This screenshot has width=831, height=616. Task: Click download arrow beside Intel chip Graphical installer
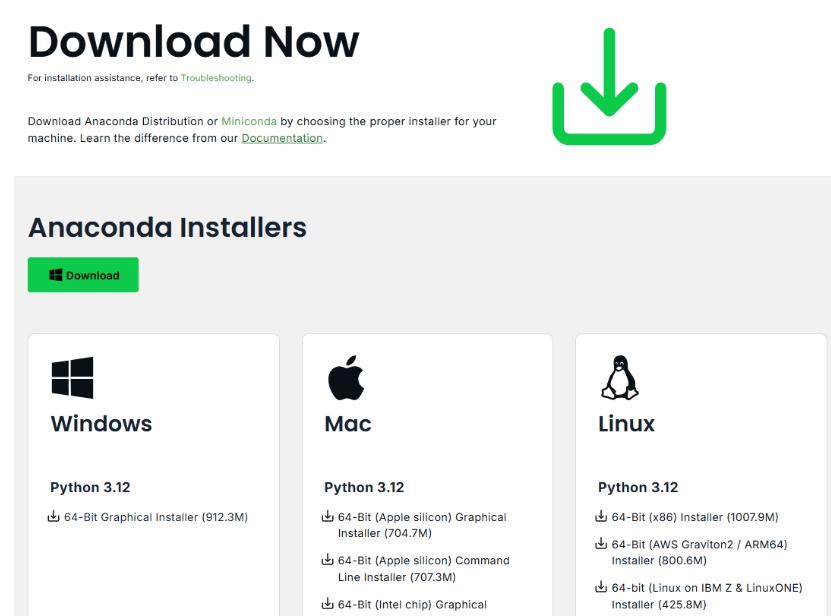328,603
